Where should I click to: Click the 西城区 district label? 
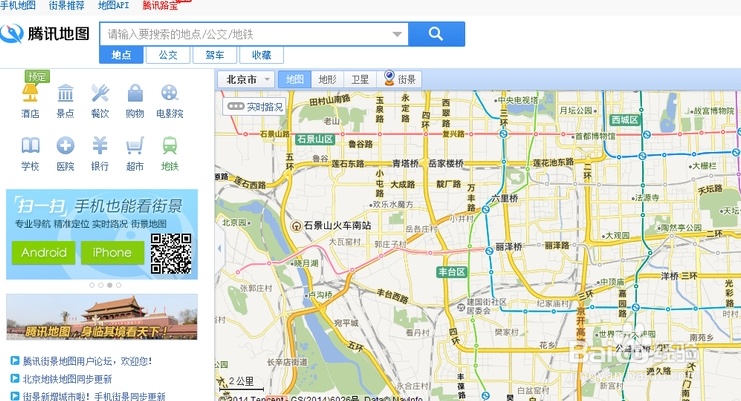pyautogui.click(x=625, y=120)
